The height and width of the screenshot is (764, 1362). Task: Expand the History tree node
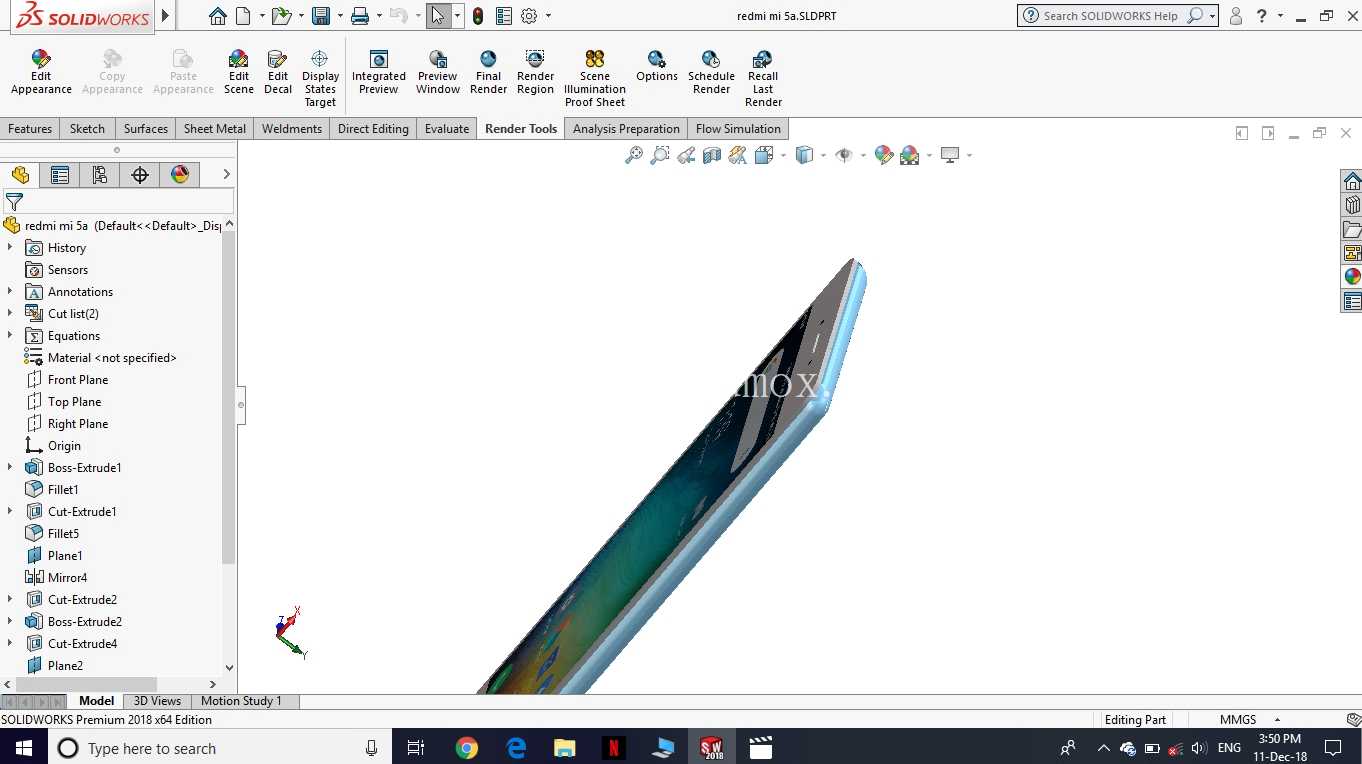point(10,247)
